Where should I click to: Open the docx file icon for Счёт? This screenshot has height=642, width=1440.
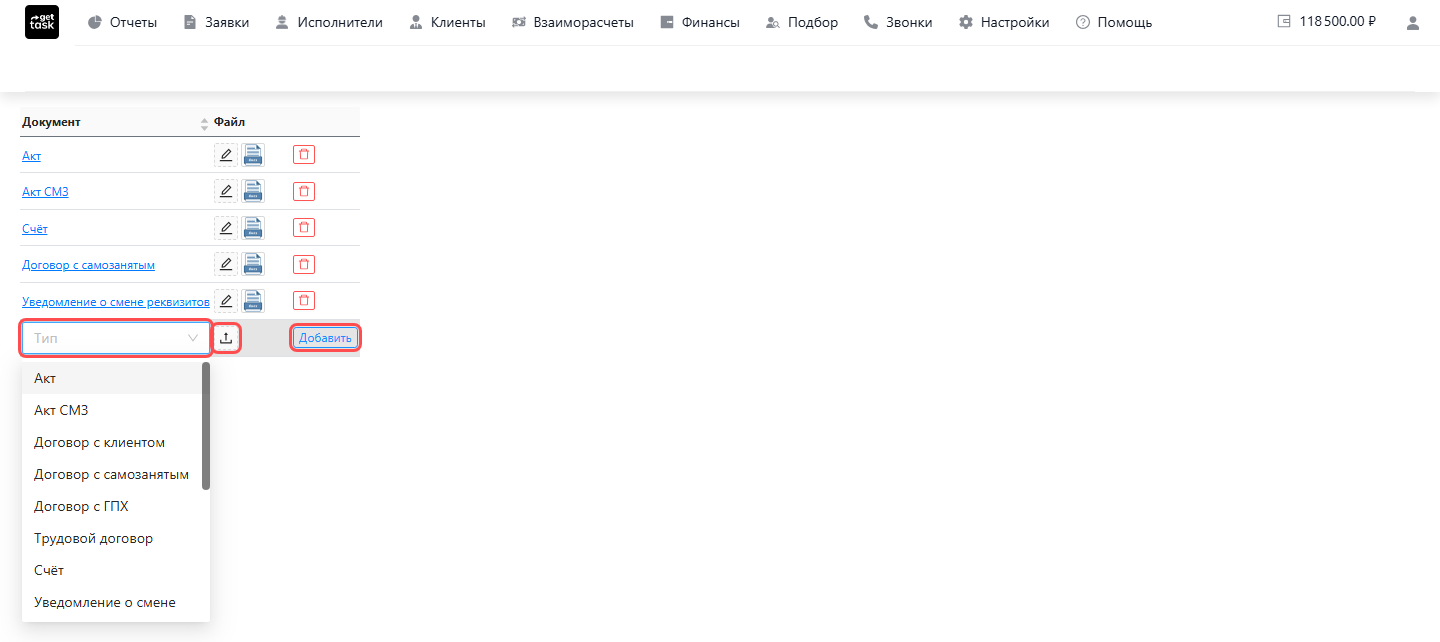(x=253, y=228)
